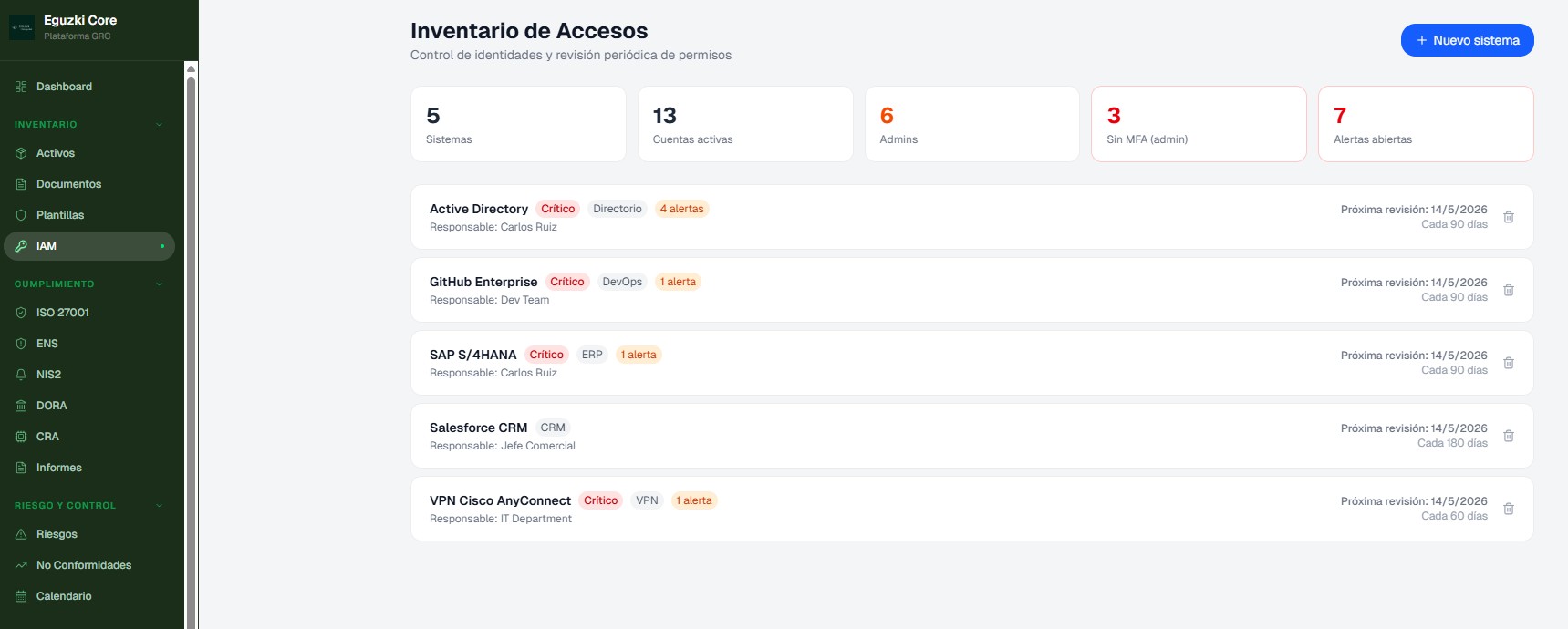Screen dimensions: 1568x629
Task: Delete the Active Directory system via trash icon
Action: tap(1508, 217)
